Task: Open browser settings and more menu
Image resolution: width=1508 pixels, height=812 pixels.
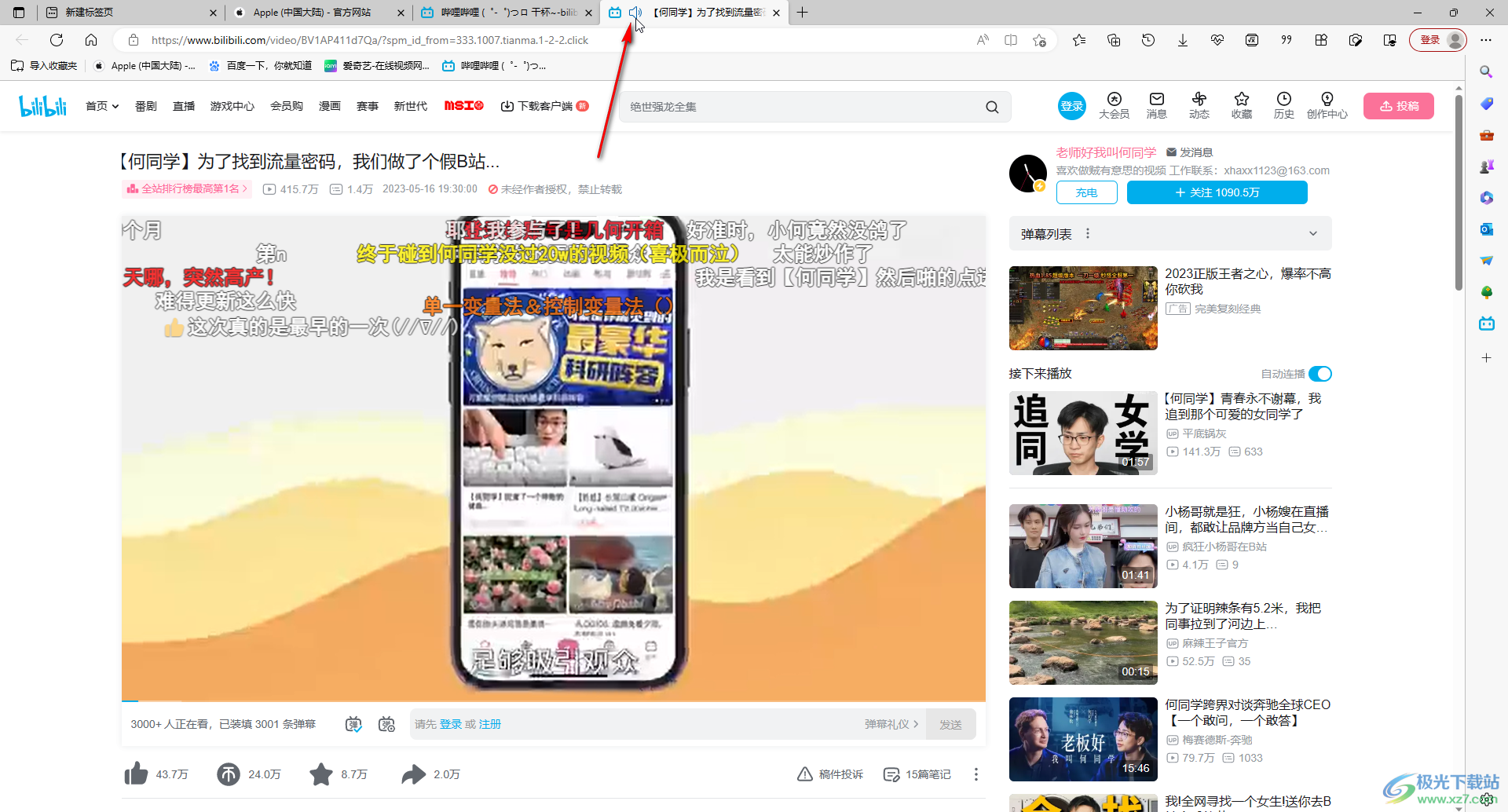Action: (1485, 40)
